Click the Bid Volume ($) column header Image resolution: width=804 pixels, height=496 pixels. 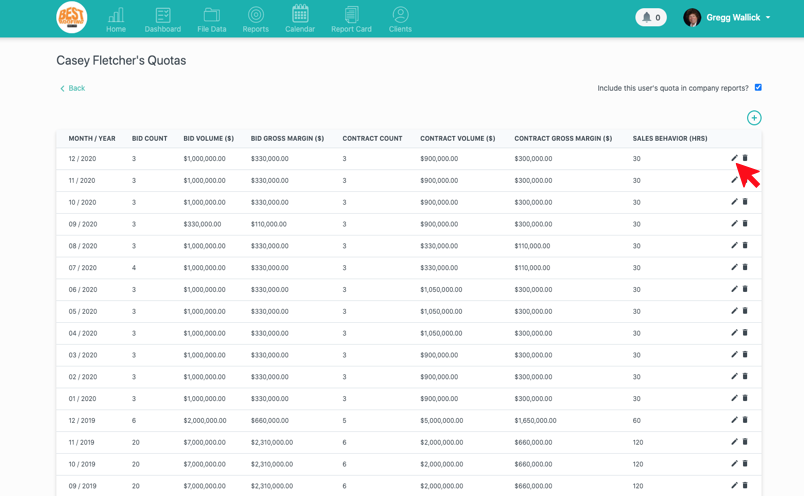click(x=209, y=138)
